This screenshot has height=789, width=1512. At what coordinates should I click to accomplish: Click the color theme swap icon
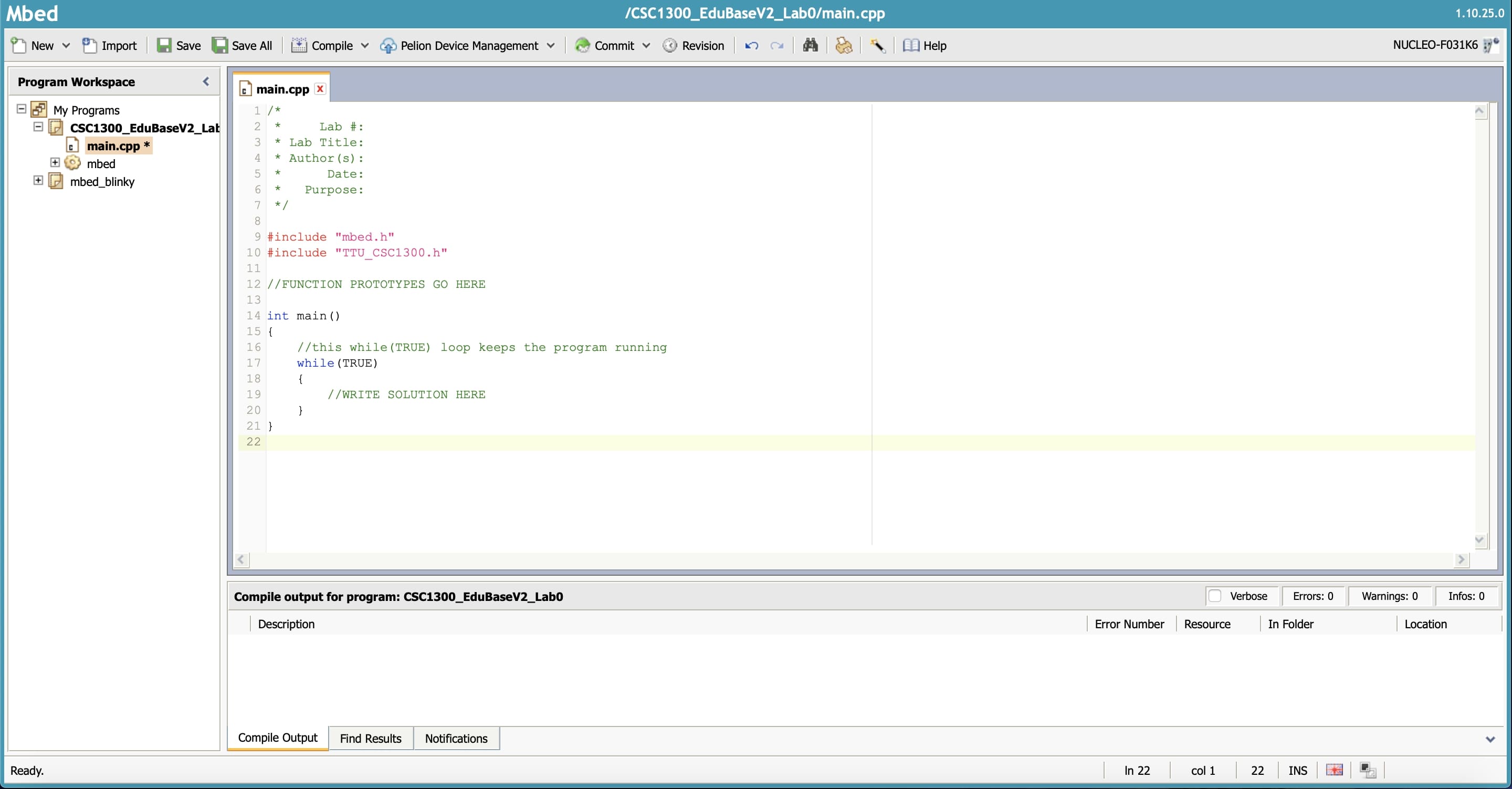coord(1368,770)
